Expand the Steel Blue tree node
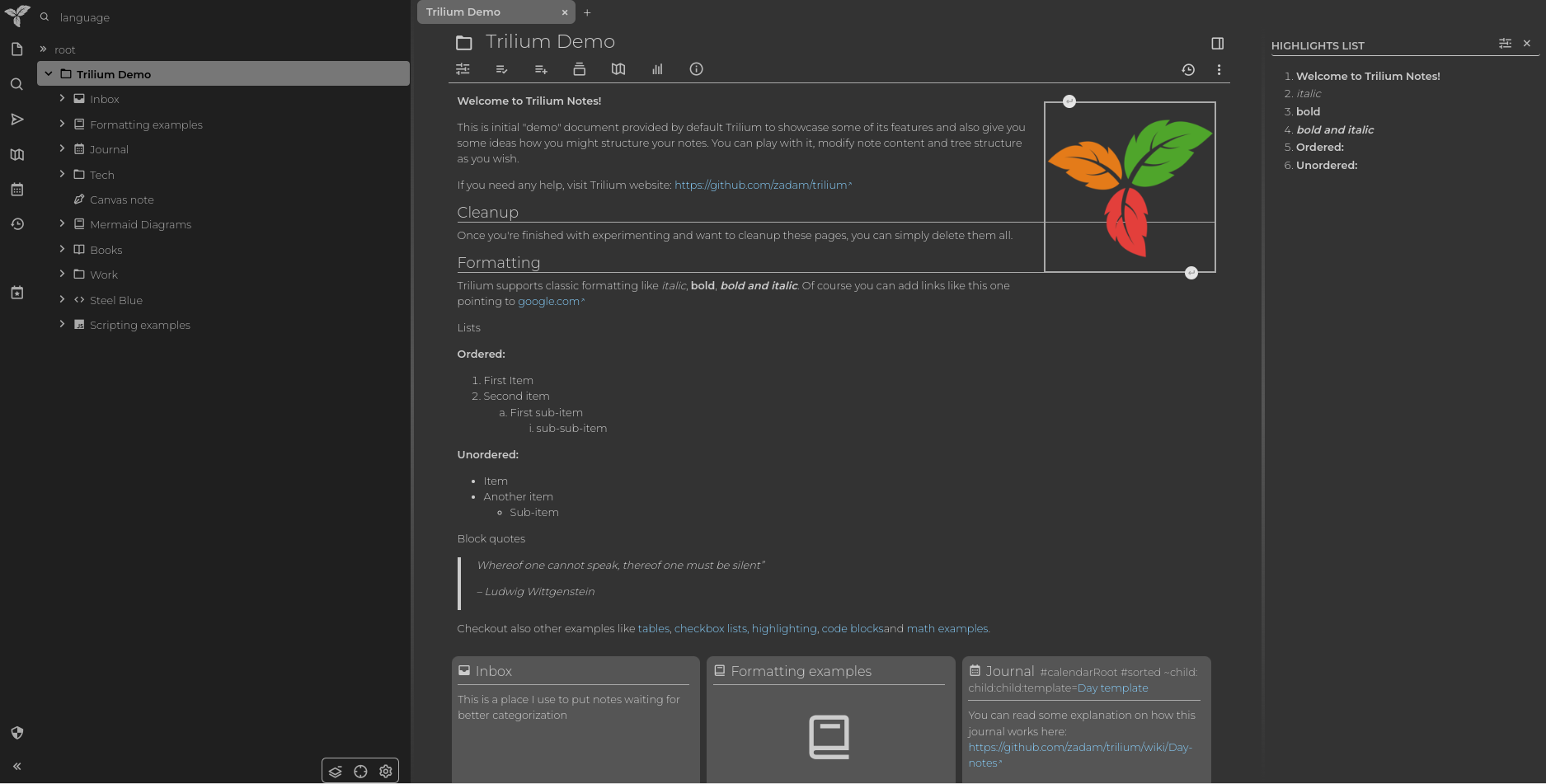This screenshot has height=784, width=1546. [62, 299]
